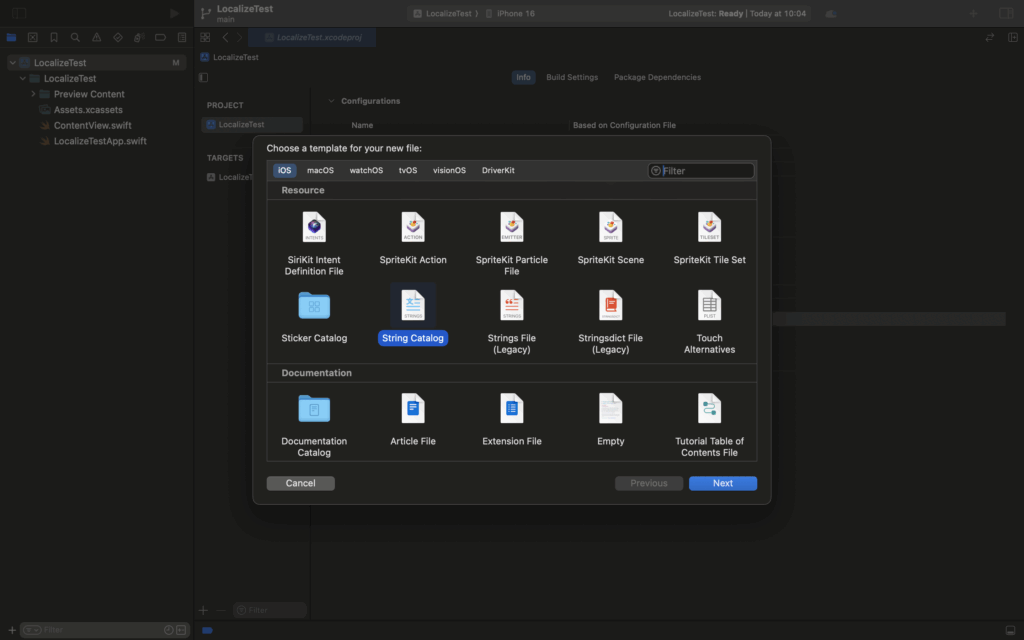Open the Build Settings tab
Viewport: 1024px width, 640px height.
click(x=571, y=77)
